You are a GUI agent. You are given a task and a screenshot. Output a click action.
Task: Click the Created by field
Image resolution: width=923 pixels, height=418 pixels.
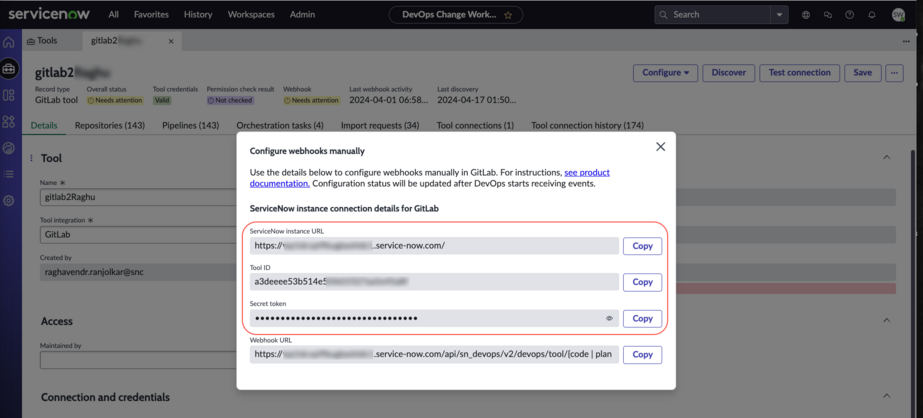(x=138, y=272)
